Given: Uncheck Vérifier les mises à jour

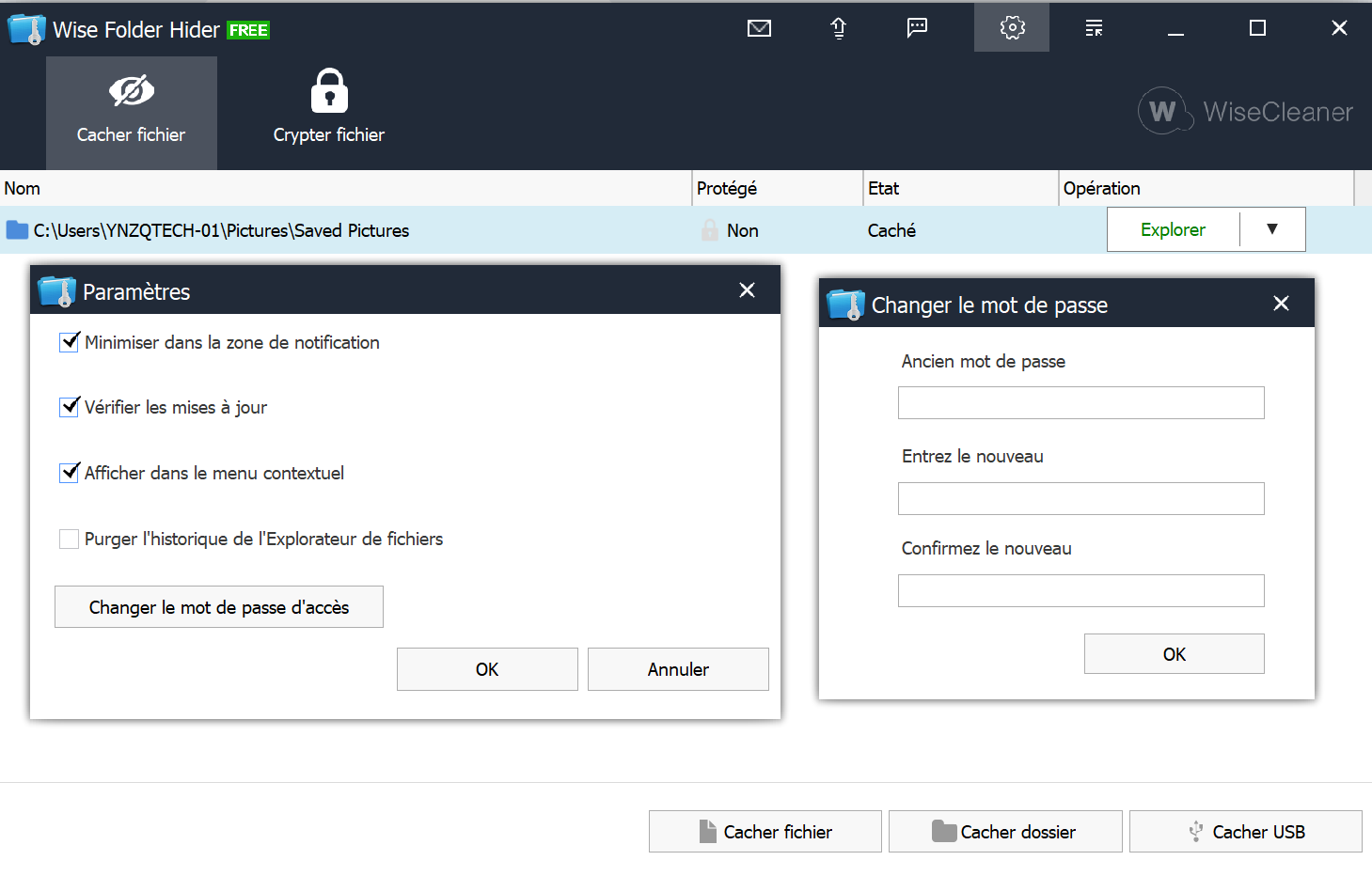Looking at the screenshot, I should 70,407.
